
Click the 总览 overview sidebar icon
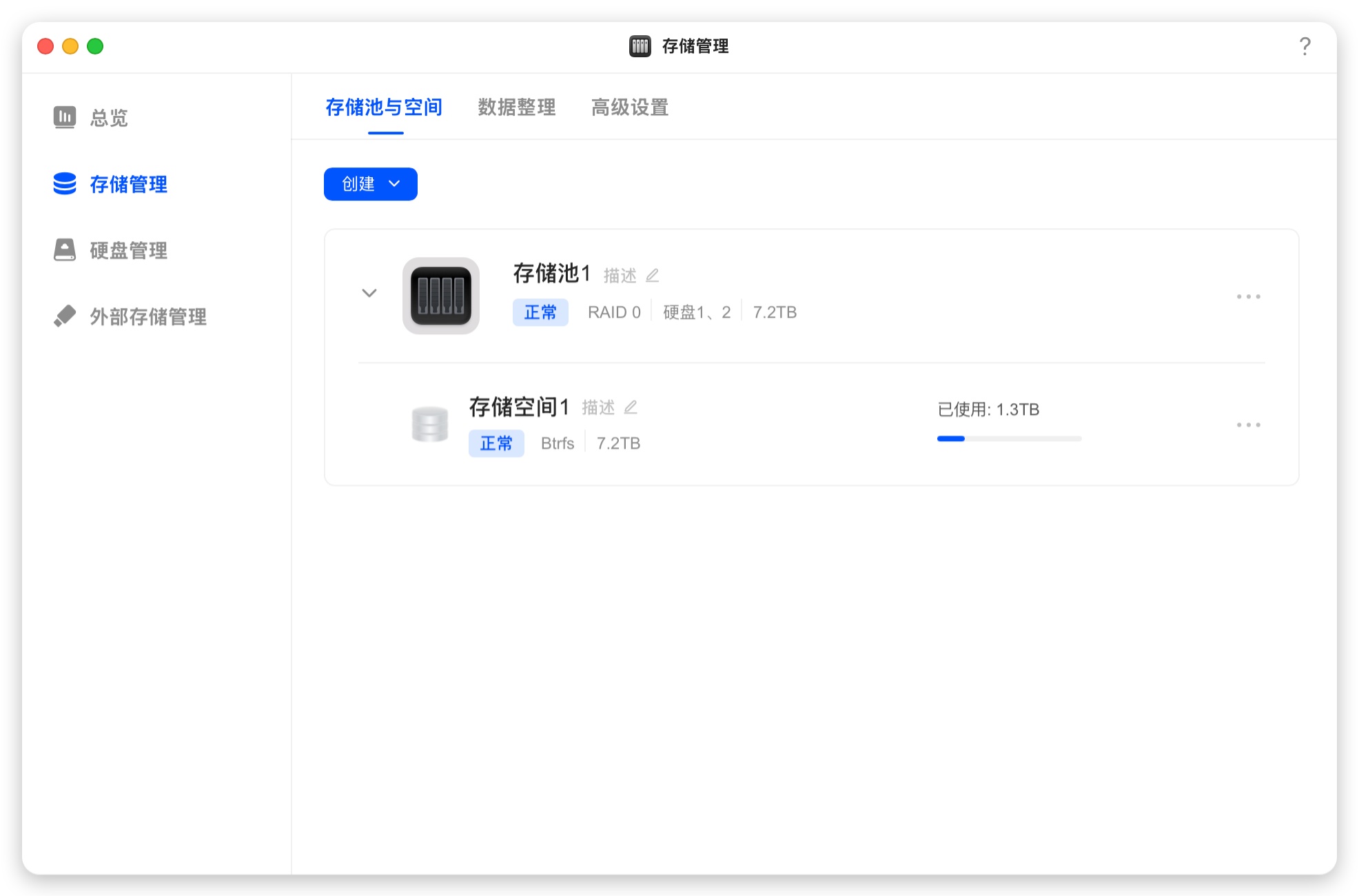tap(65, 117)
